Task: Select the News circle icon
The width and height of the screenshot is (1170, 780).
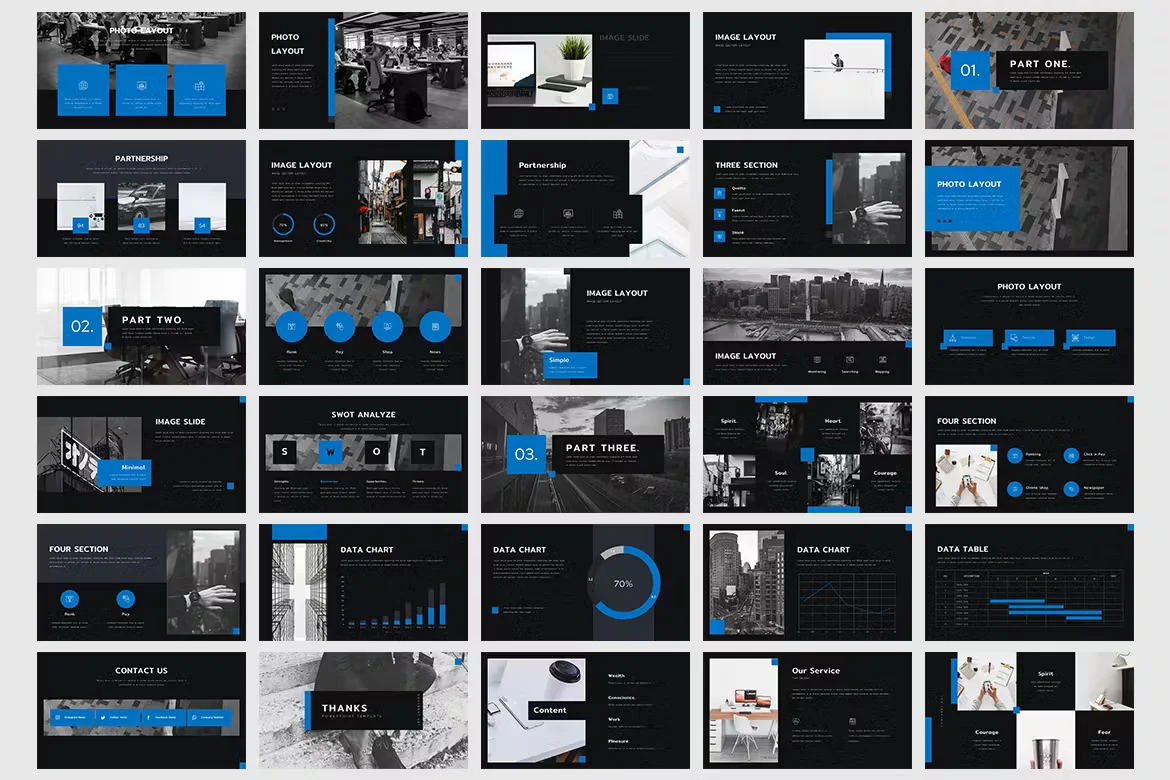Action: click(x=435, y=326)
